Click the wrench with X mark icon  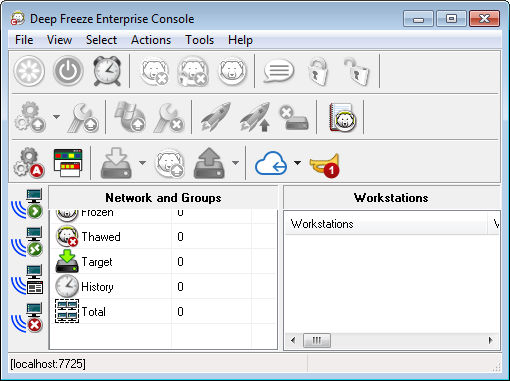(169, 117)
